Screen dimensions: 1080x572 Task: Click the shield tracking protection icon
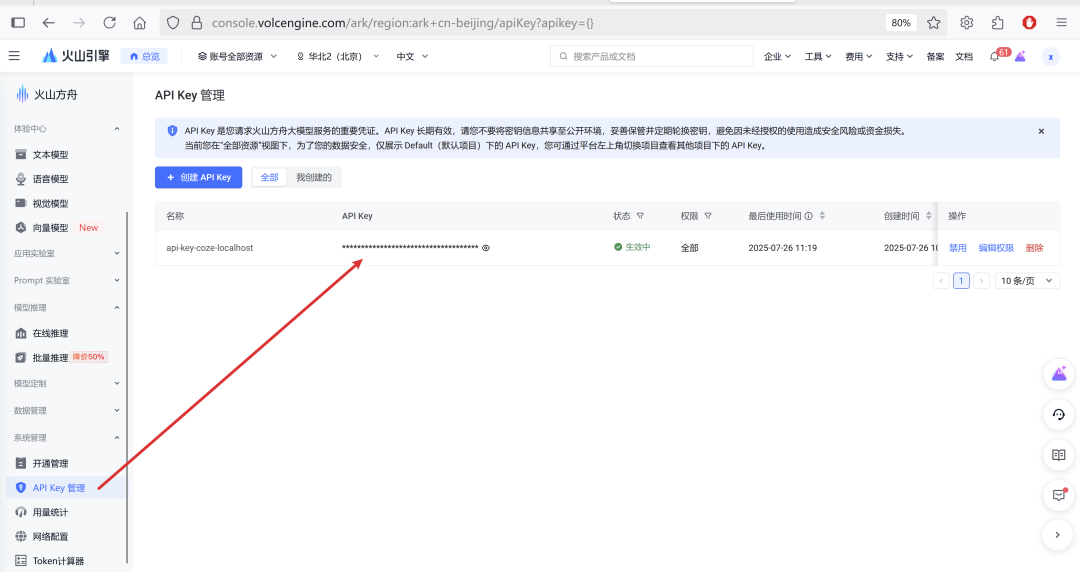[173, 23]
